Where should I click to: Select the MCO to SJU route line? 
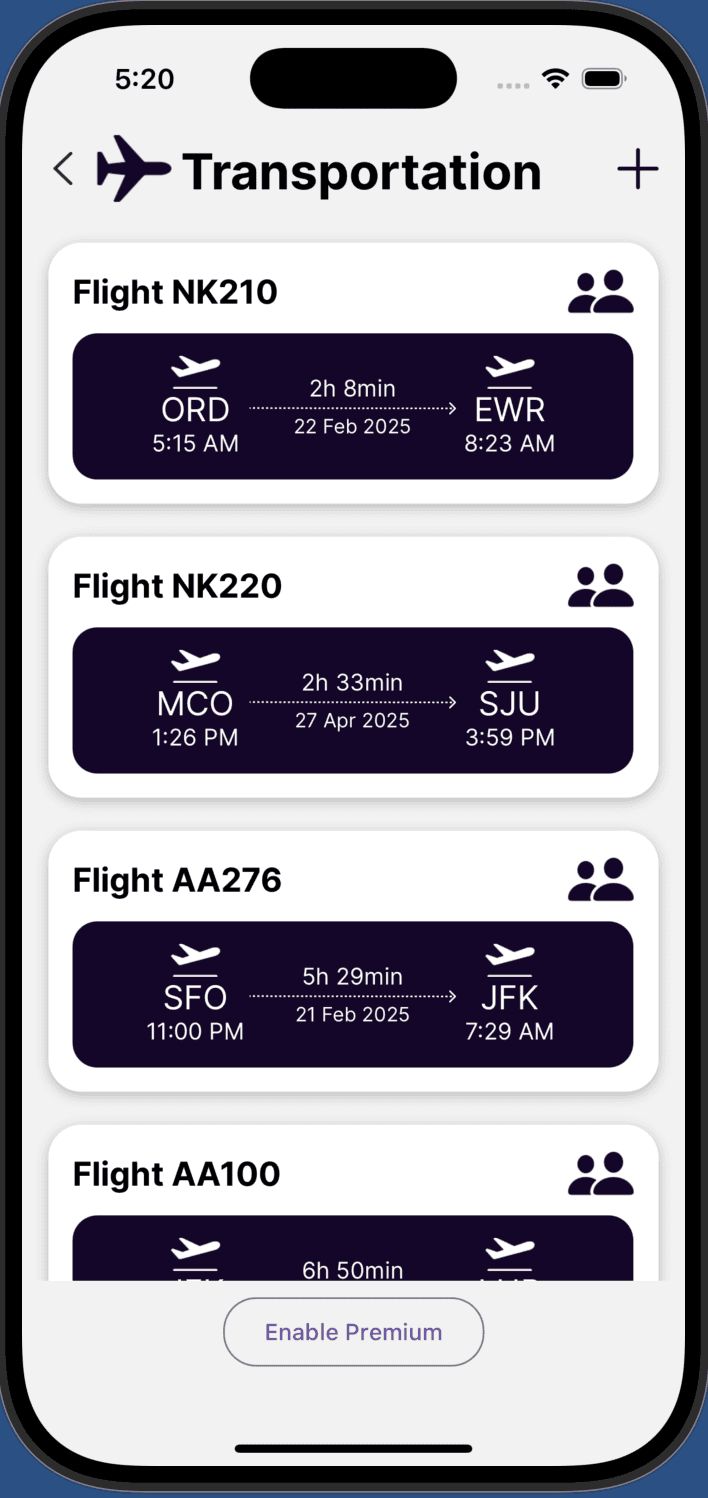pyautogui.click(x=353, y=701)
